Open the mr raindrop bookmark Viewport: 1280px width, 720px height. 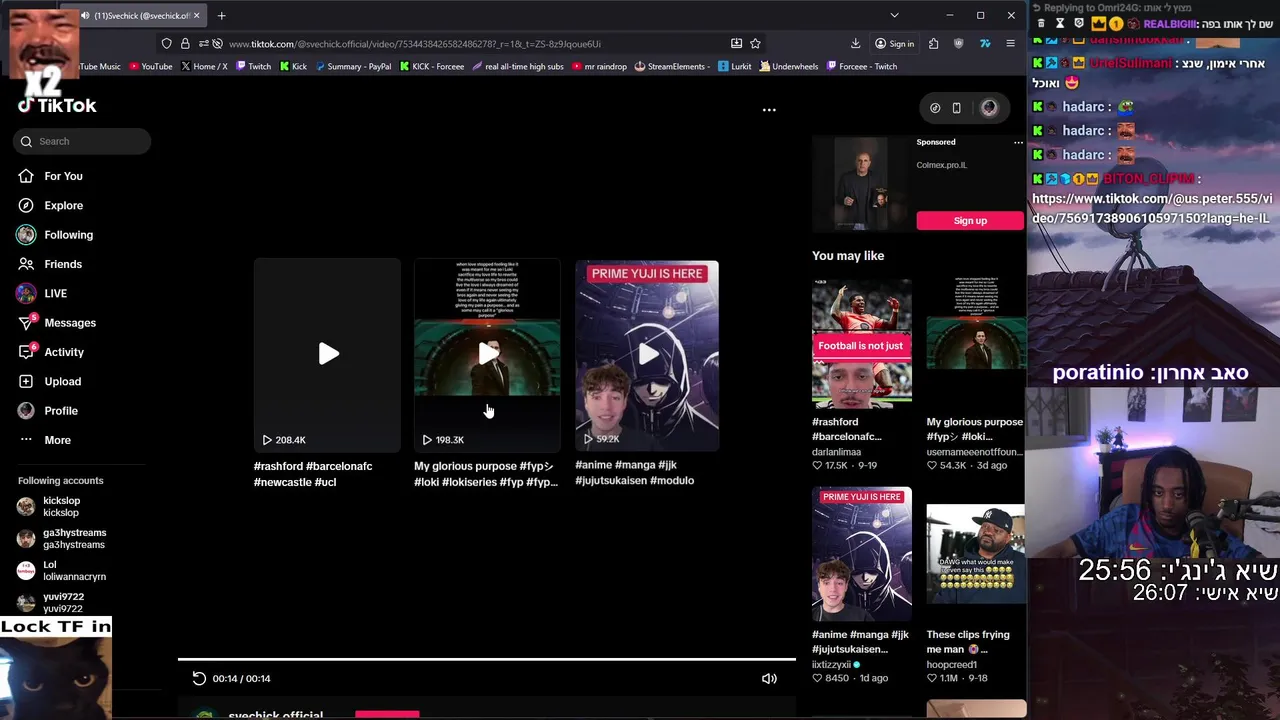[x=599, y=66]
